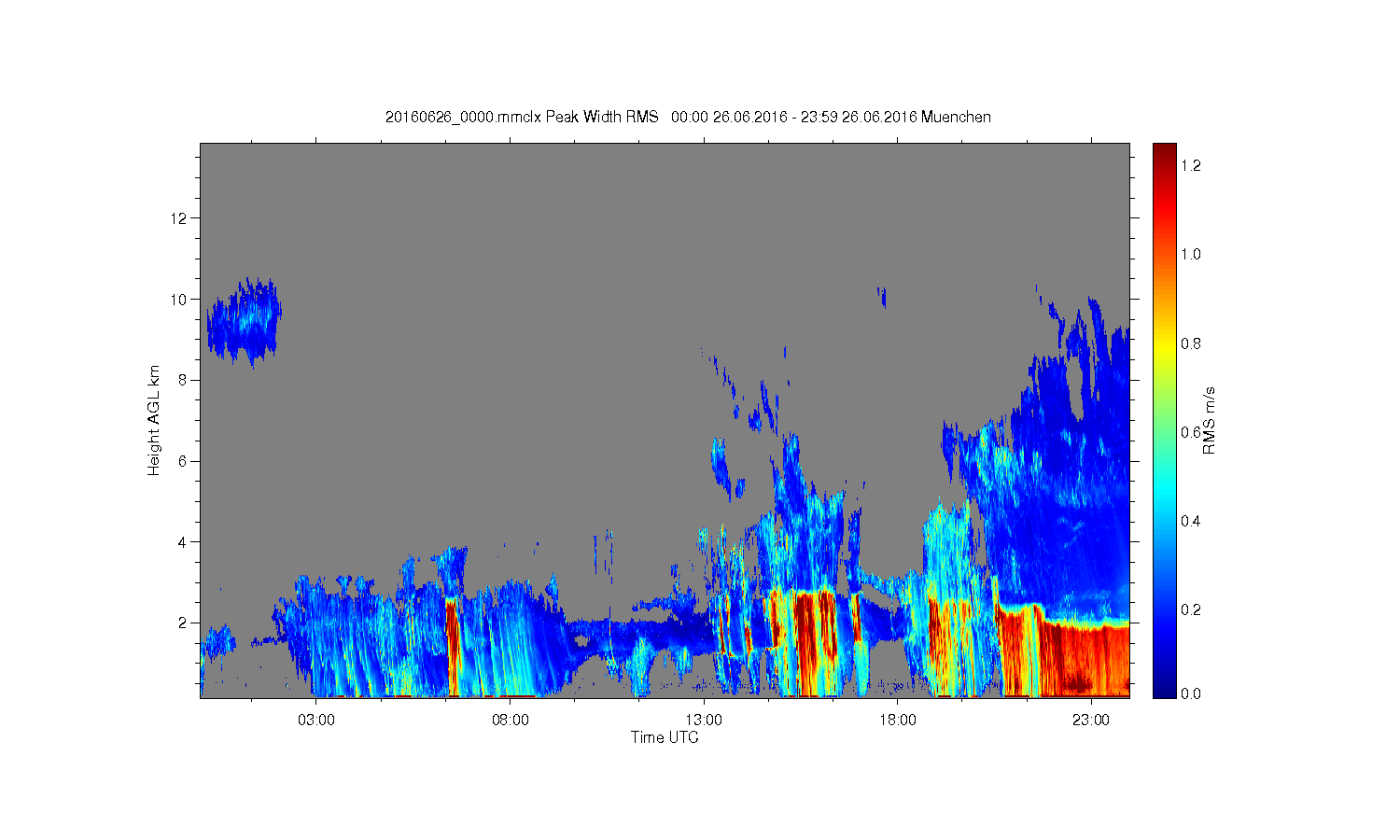Click the 'RMS m/s' colorbar label

pyautogui.click(x=1209, y=420)
